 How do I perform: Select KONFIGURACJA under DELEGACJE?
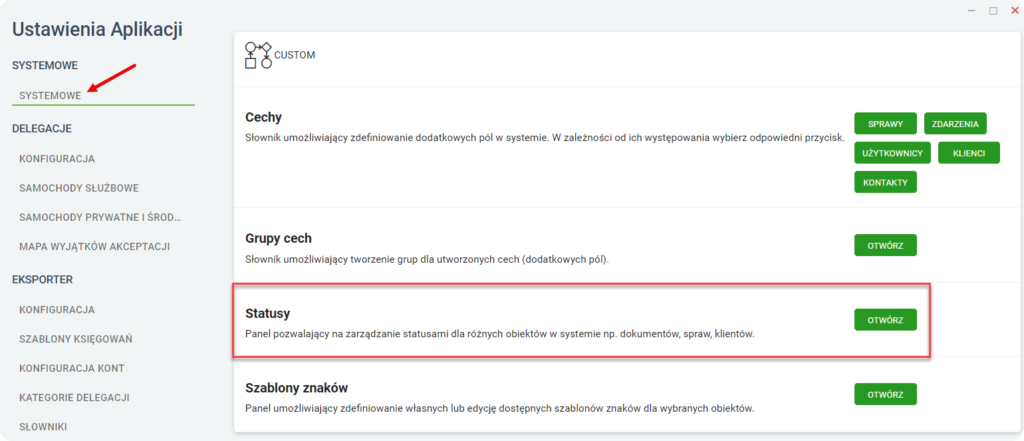click(x=57, y=159)
